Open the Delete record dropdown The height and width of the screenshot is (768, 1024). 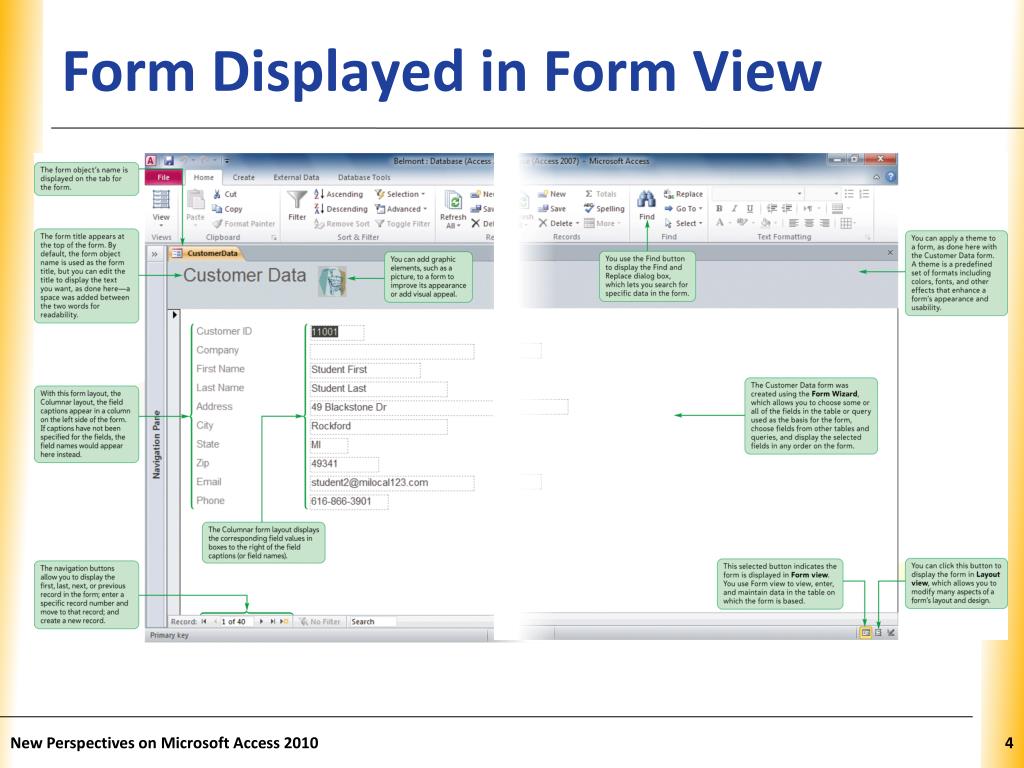(x=559, y=223)
